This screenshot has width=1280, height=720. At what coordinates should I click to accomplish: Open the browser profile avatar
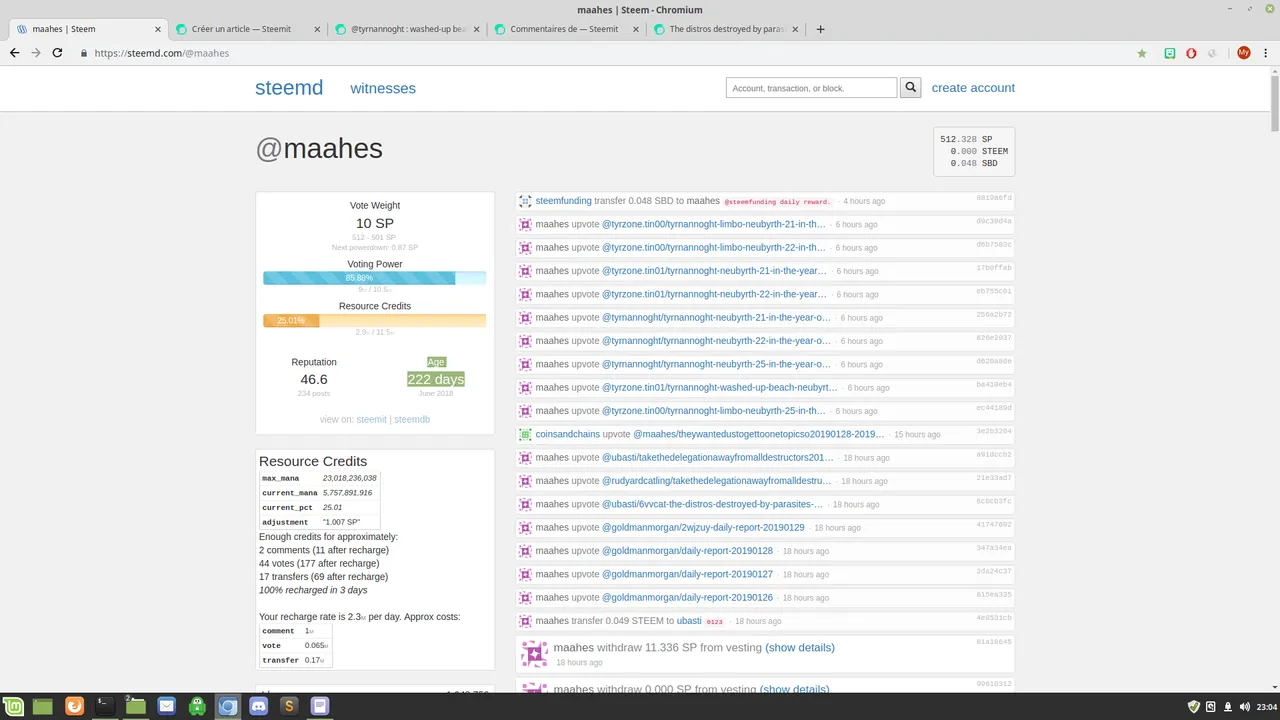(1243, 53)
